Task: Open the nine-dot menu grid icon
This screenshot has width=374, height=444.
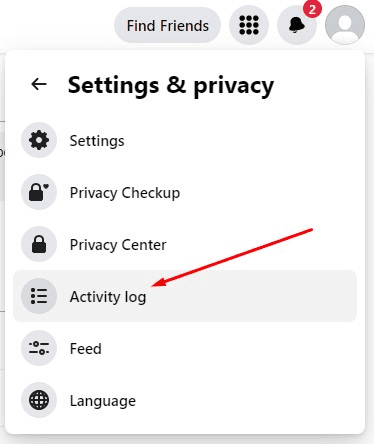Action: [x=249, y=25]
